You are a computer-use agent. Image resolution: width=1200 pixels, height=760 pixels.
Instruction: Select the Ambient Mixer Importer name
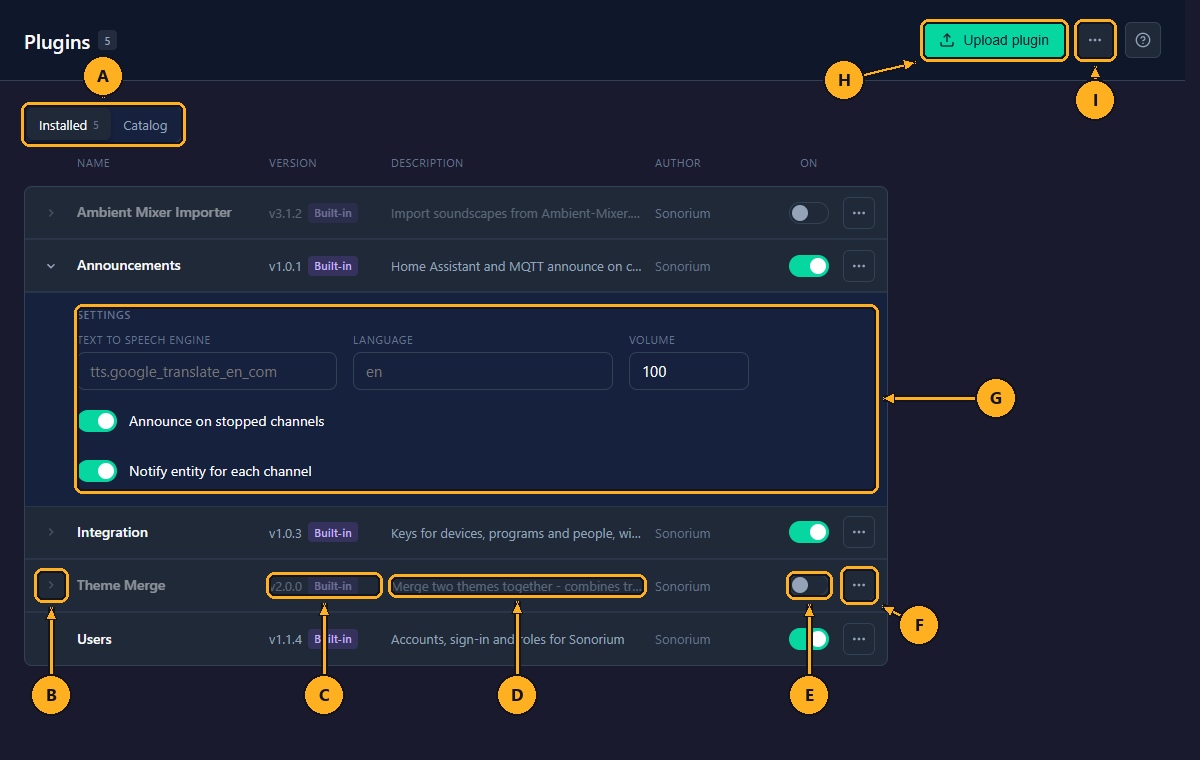click(x=154, y=213)
